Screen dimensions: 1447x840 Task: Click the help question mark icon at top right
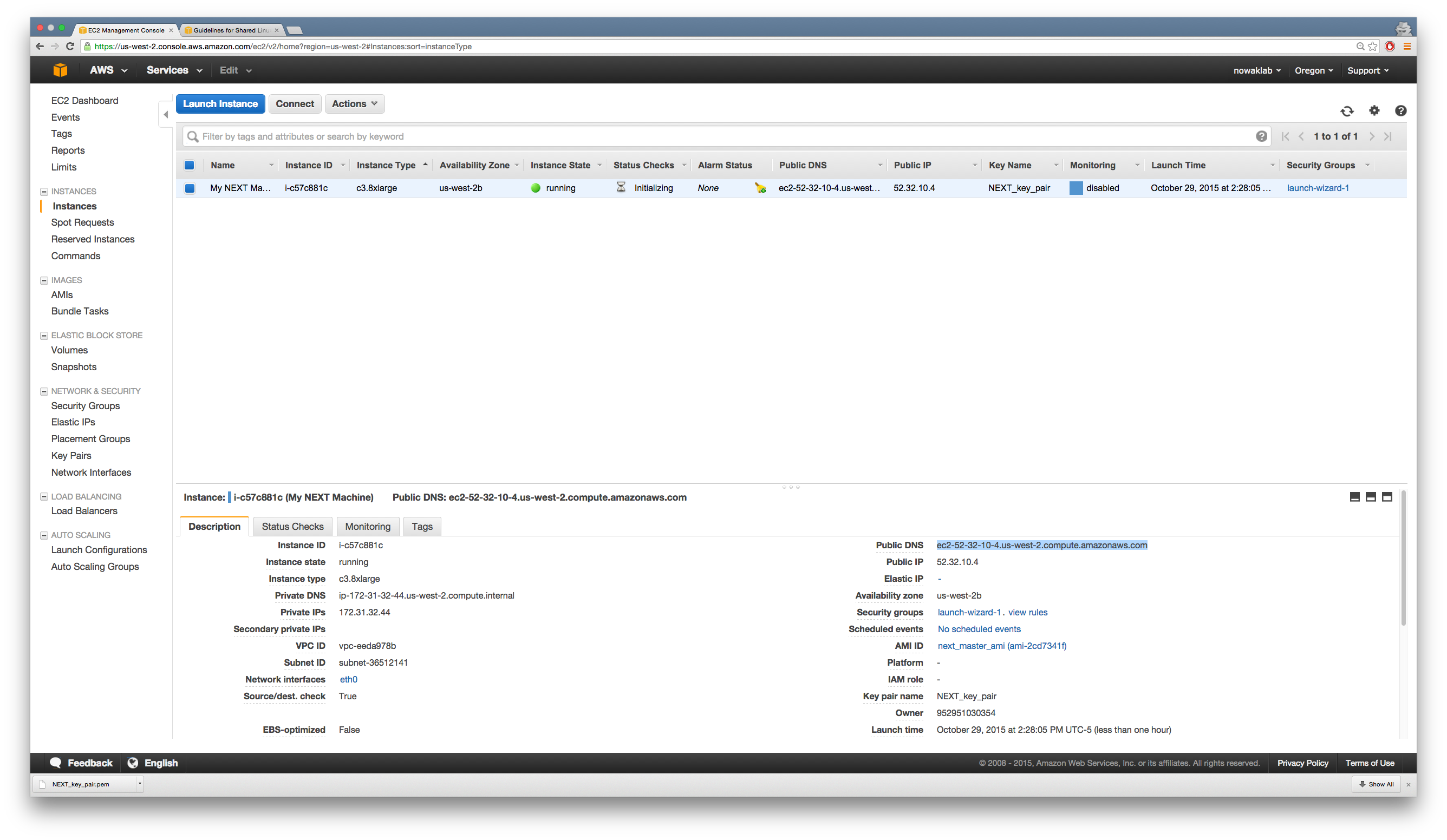(x=1400, y=111)
